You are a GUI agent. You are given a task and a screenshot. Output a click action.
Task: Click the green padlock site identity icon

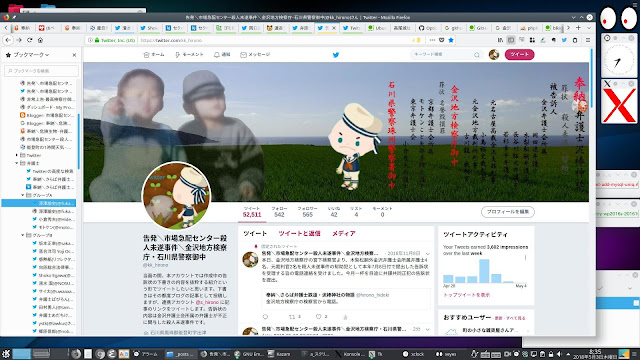(97, 40)
